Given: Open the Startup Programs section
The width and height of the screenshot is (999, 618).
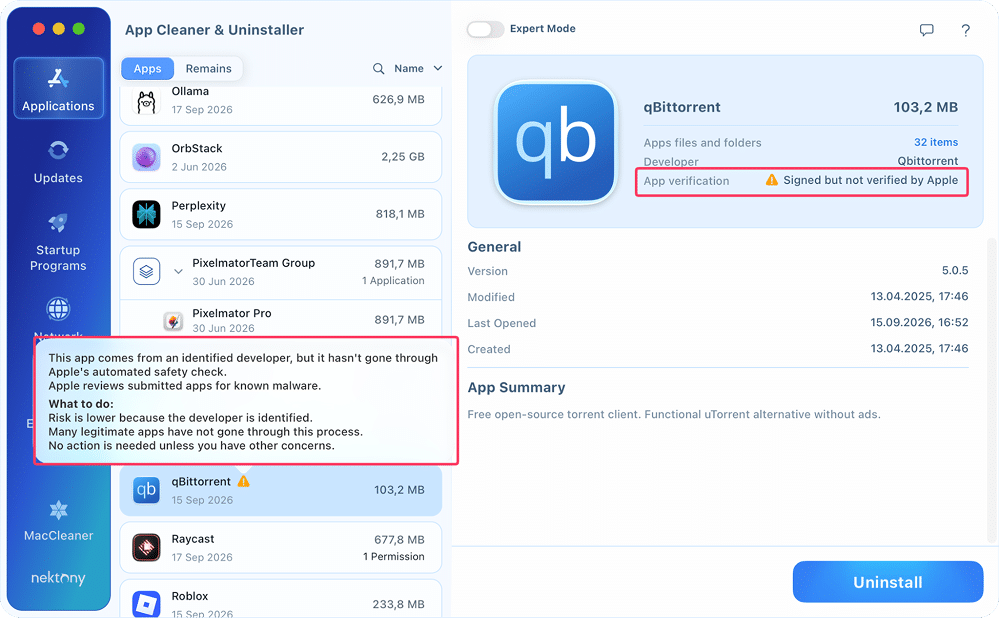Looking at the screenshot, I should (58, 242).
